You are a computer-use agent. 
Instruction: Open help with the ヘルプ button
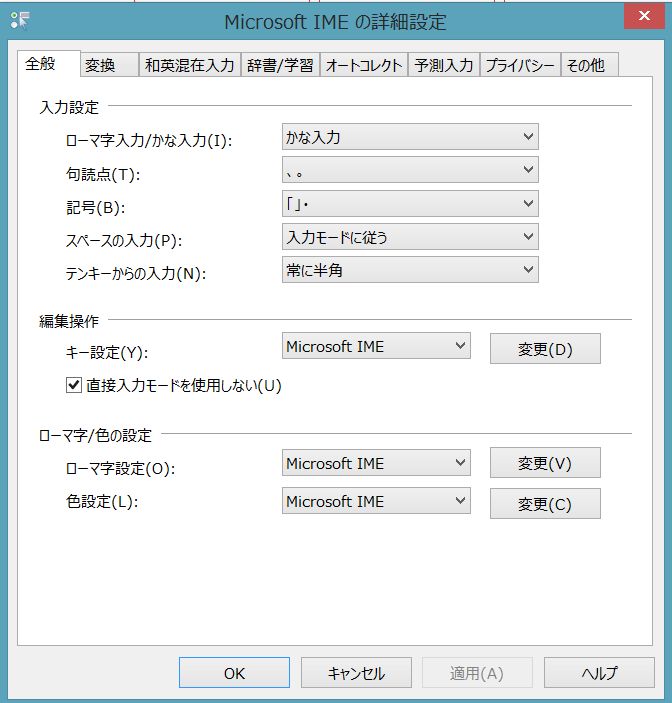coord(599,673)
